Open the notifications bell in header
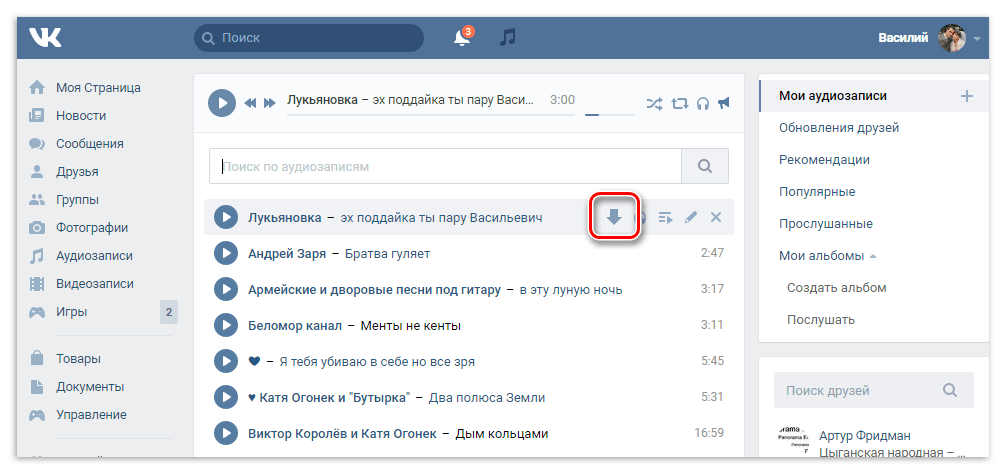This screenshot has width=1006, height=474. coord(461,38)
